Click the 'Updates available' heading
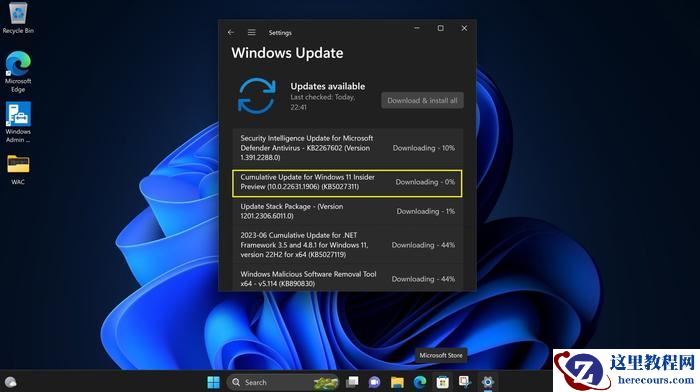The image size is (700, 392). (328, 86)
